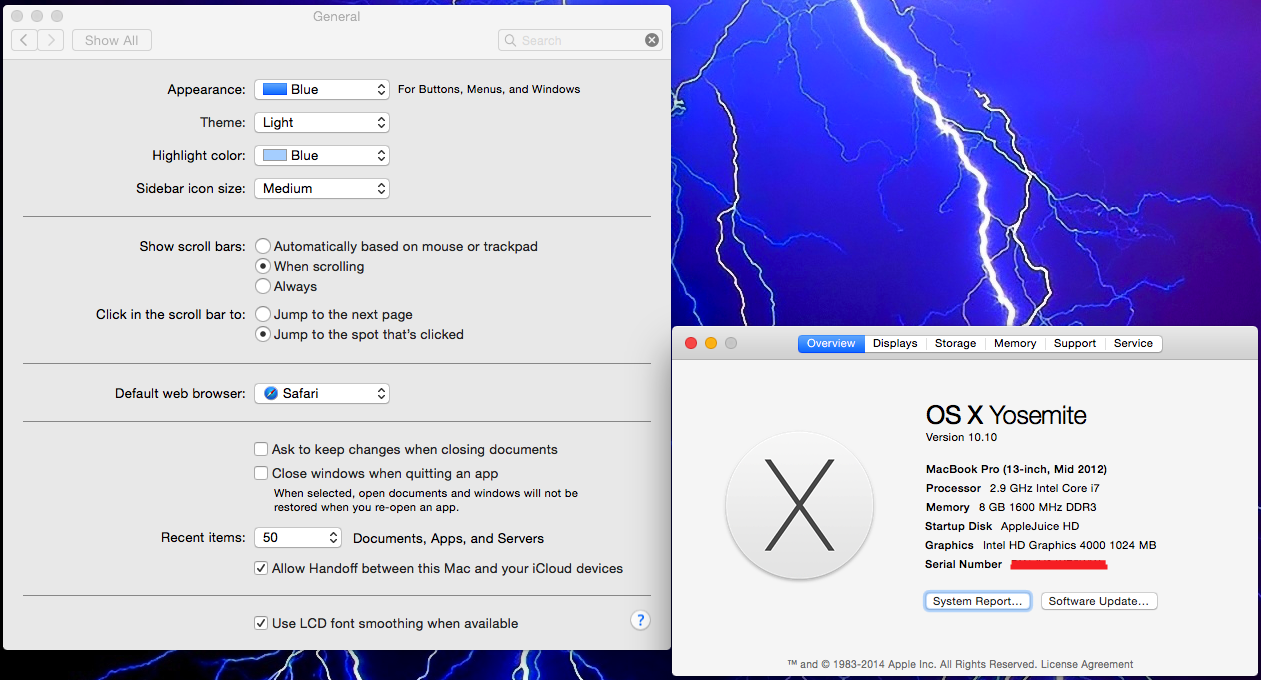Click the 2.9 GHz Intel Core i7 value
1261x680 pixels.
click(x=1046, y=488)
